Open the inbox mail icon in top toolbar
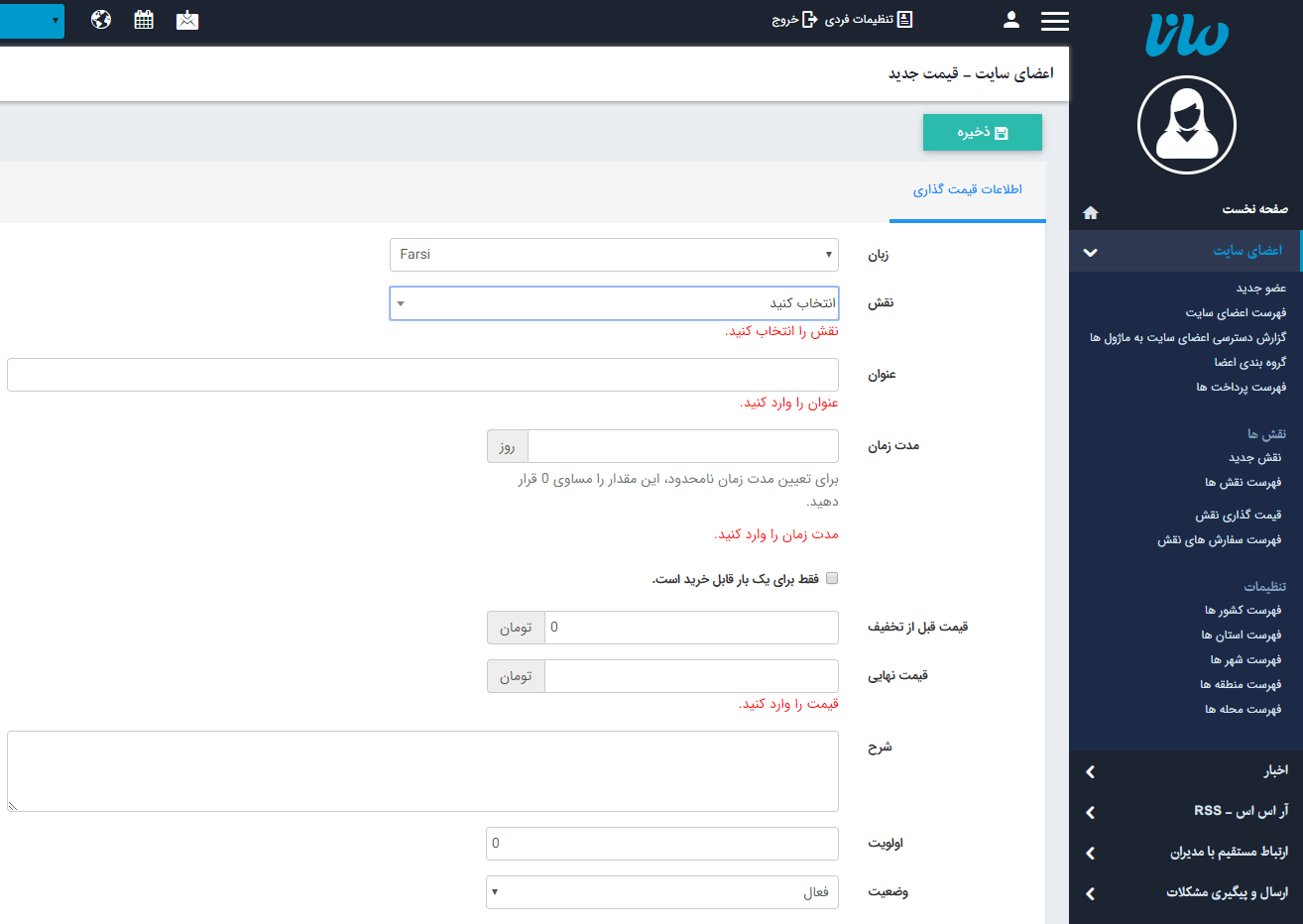Image resolution: width=1303 pixels, height=924 pixels. click(187, 19)
